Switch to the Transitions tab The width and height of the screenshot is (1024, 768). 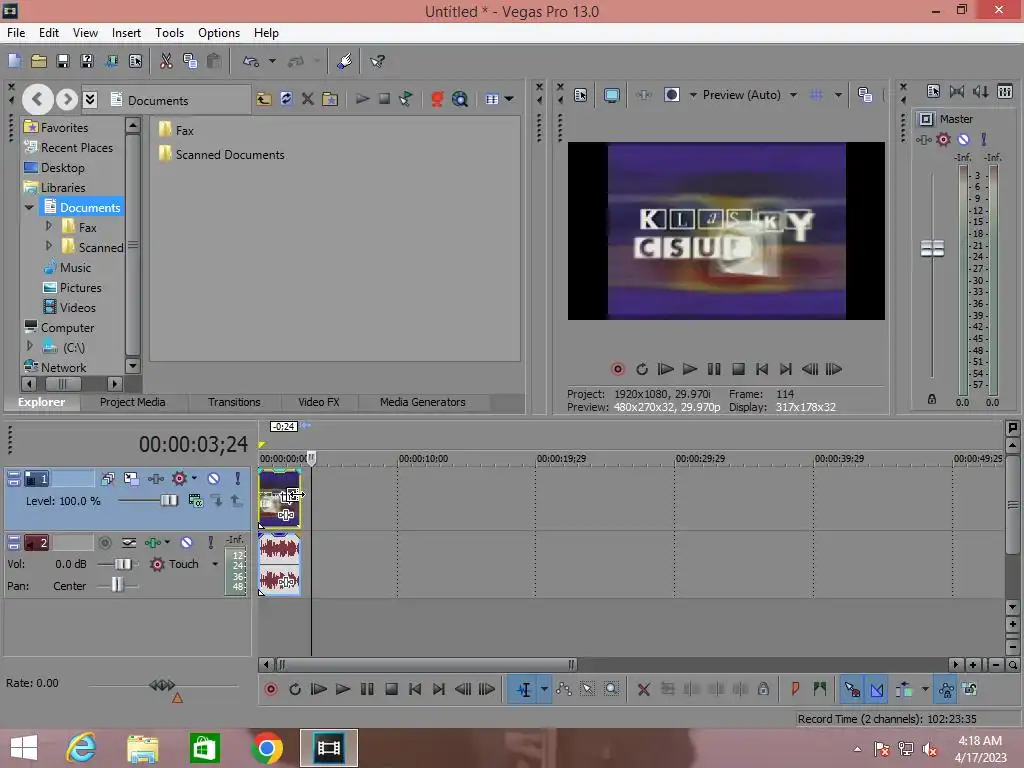pyautogui.click(x=234, y=402)
